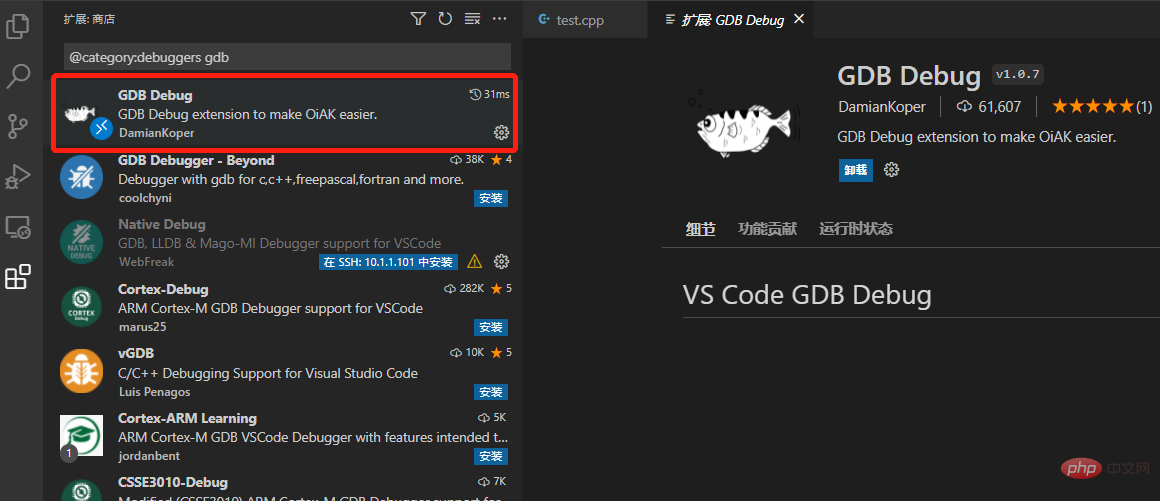Image resolution: width=1160 pixels, height=501 pixels.
Task: Open the extensions view more actions menu
Action: coord(500,19)
